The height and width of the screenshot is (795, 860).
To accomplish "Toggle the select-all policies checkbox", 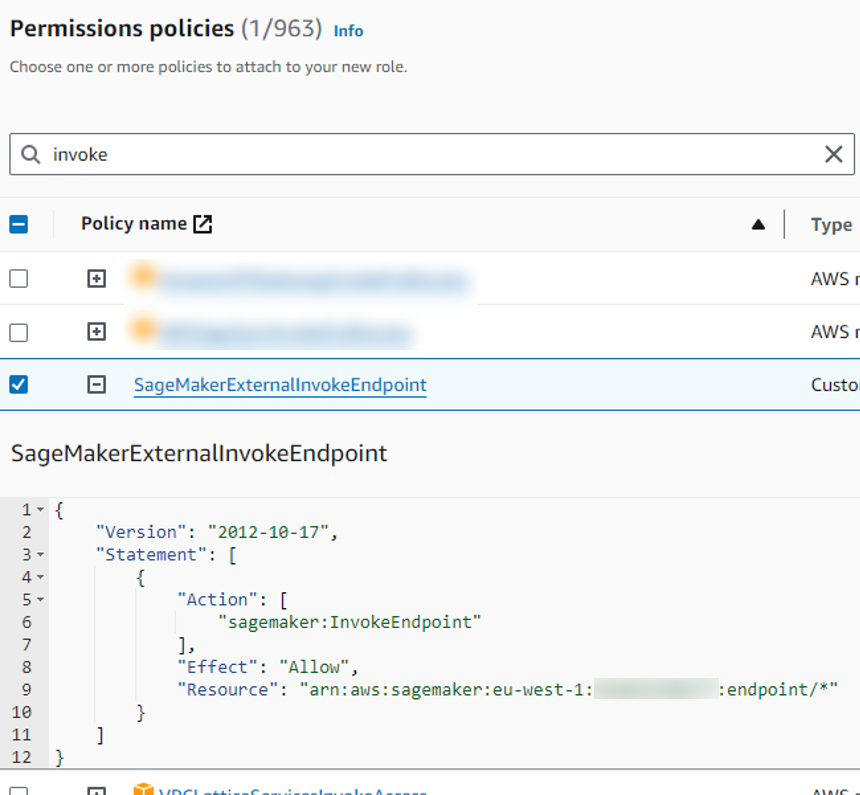I will coord(19,224).
